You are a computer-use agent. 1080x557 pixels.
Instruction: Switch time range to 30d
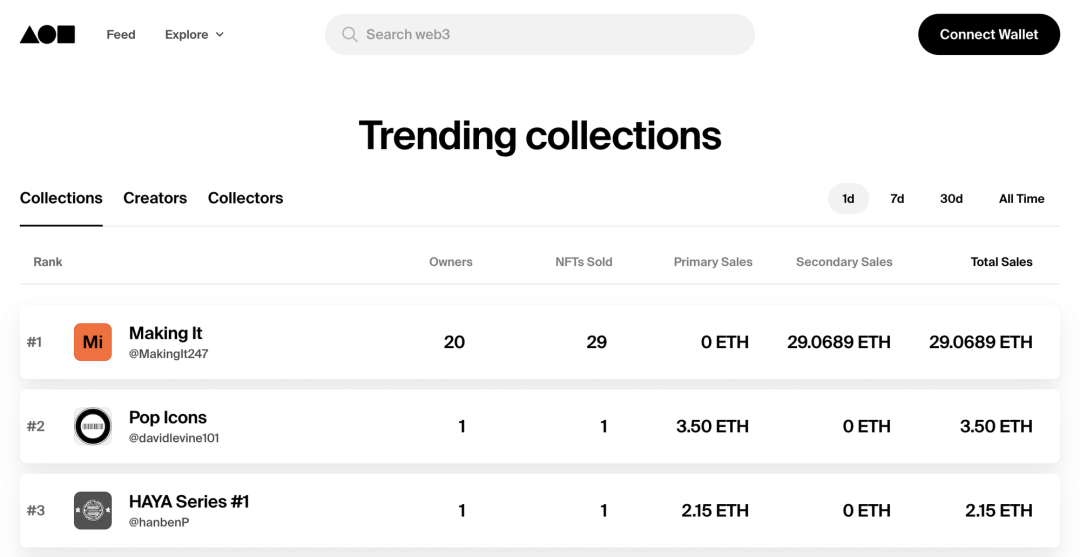pos(951,198)
